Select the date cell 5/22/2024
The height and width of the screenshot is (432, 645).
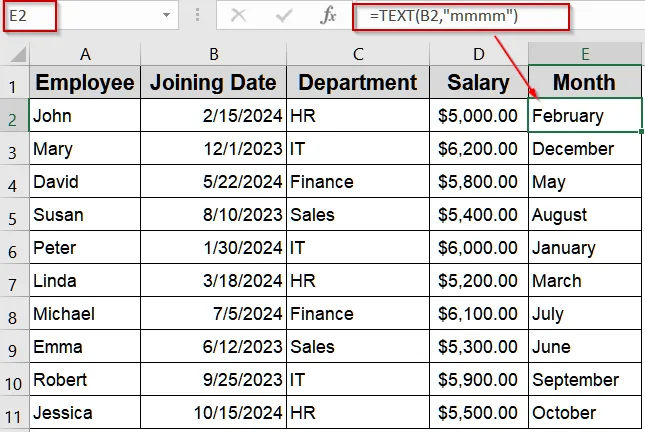pos(213,181)
